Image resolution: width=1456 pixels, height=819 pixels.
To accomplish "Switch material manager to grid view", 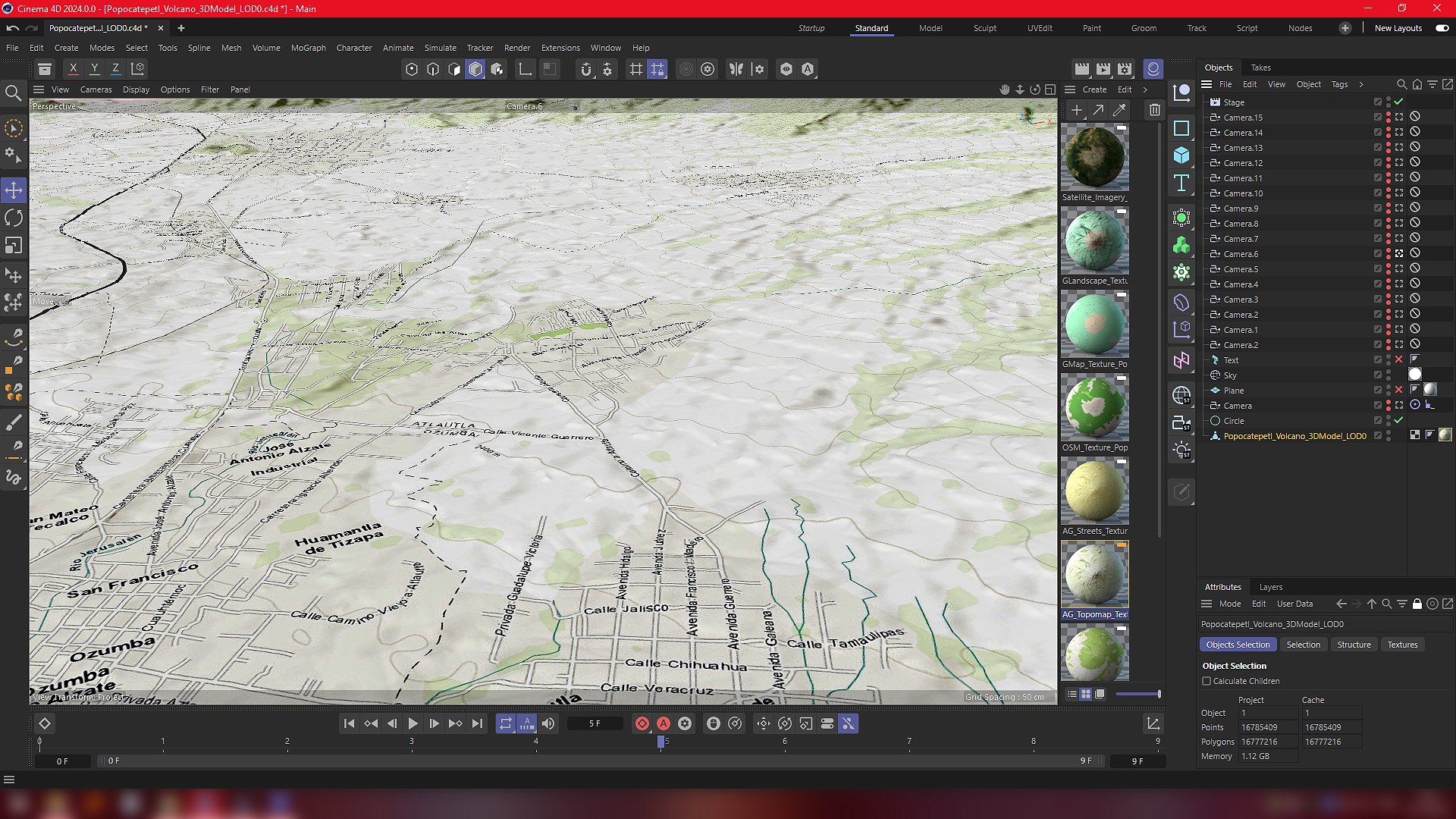I will [x=1086, y=694].
